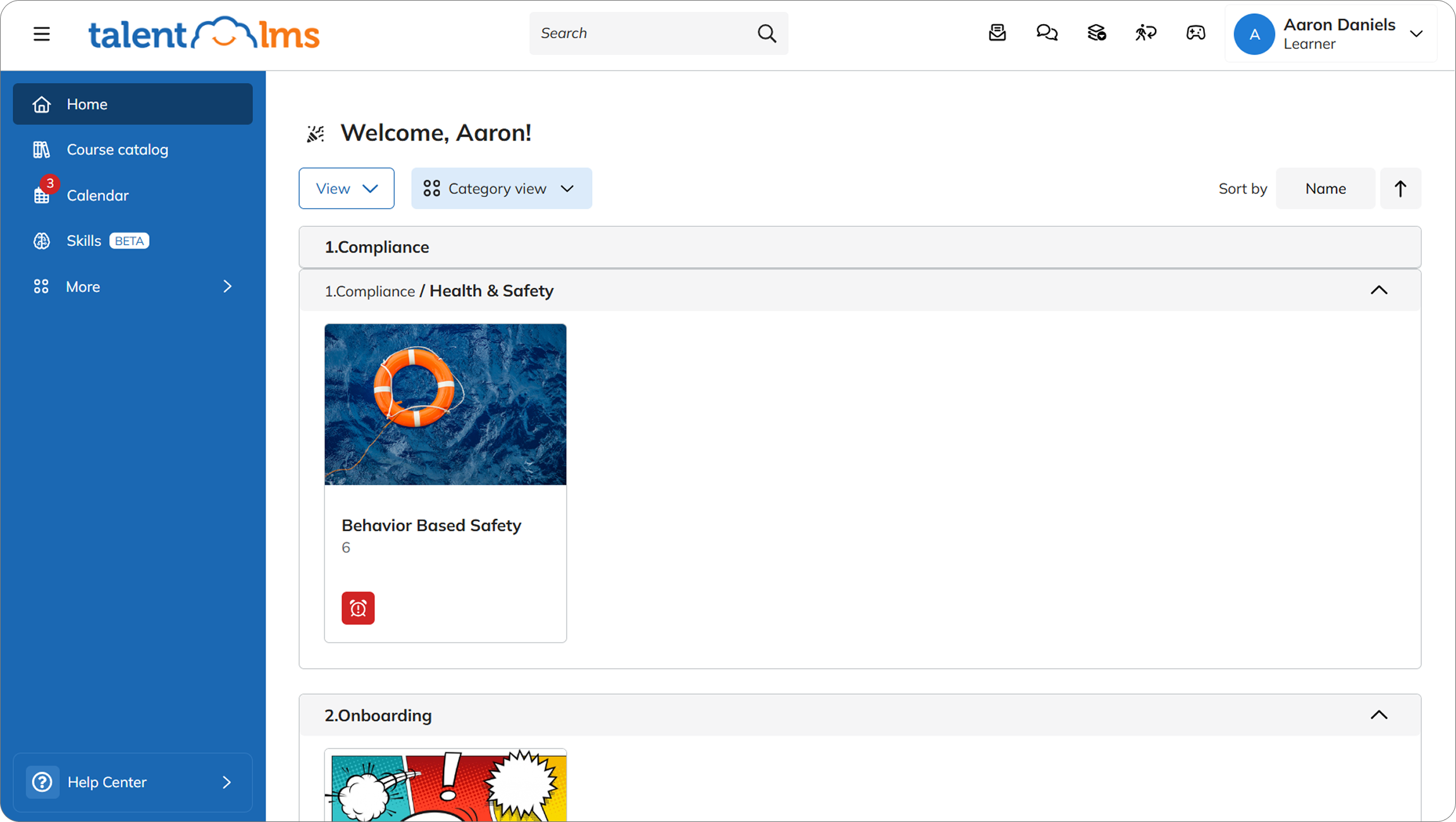1456x822 pixels.
Task: Expand the user profile chevron
Action: coord(1416,34)
